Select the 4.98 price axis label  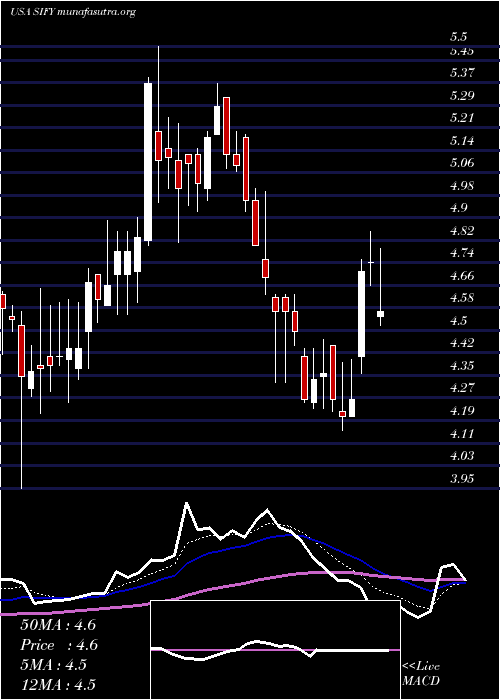[462, 185]
